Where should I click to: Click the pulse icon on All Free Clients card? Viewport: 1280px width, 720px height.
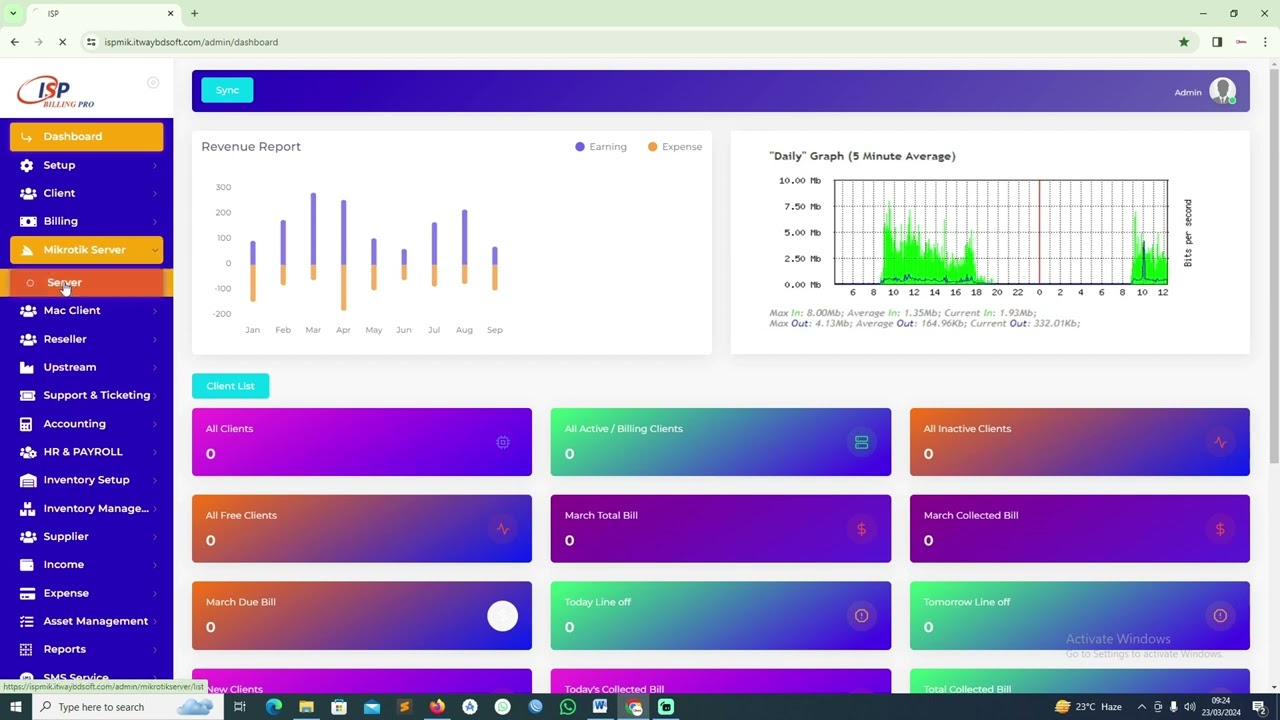[x=503, y=529]
